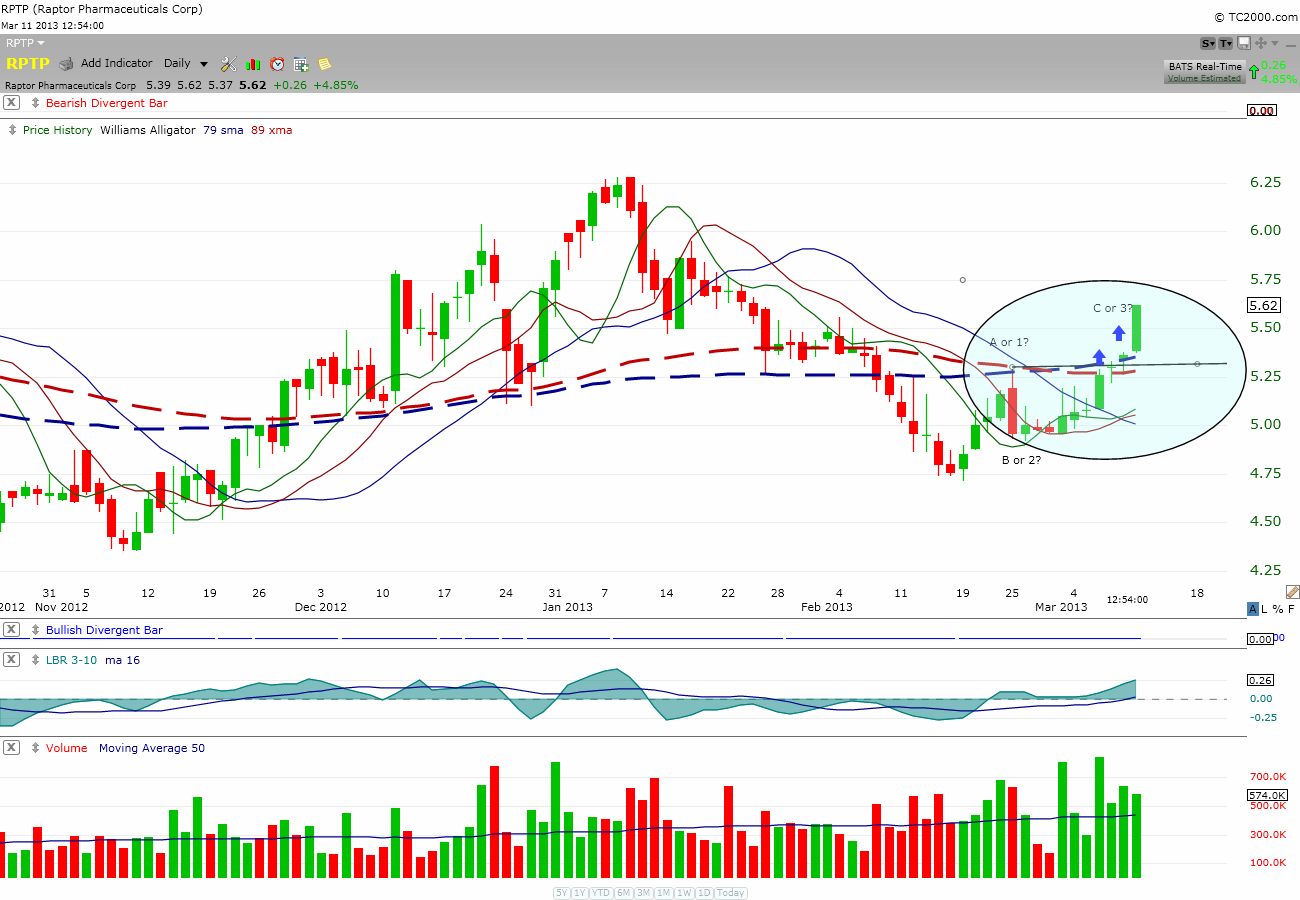This screenshot has width=1300, height=900.
Task: Click the 5.62 current price marker on scale
Action: point(1264,306)
